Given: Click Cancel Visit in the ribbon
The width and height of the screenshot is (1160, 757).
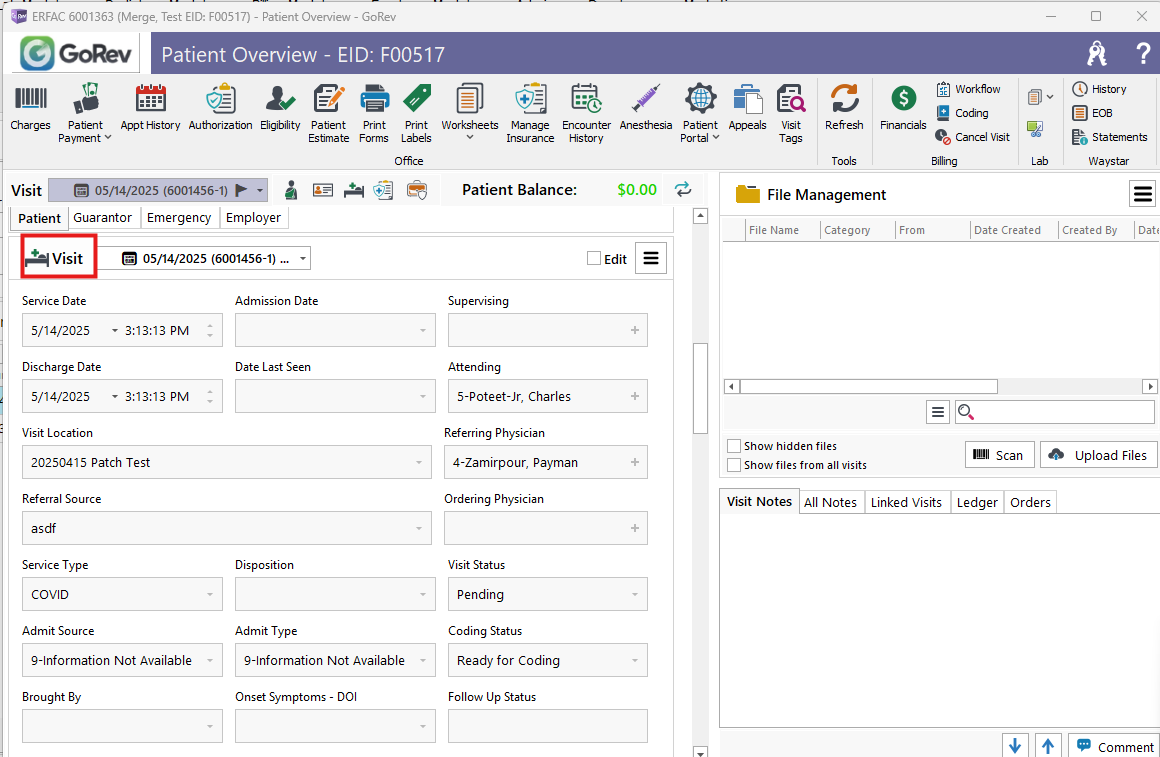Looking at the screenshot, I should pos(973,137).
